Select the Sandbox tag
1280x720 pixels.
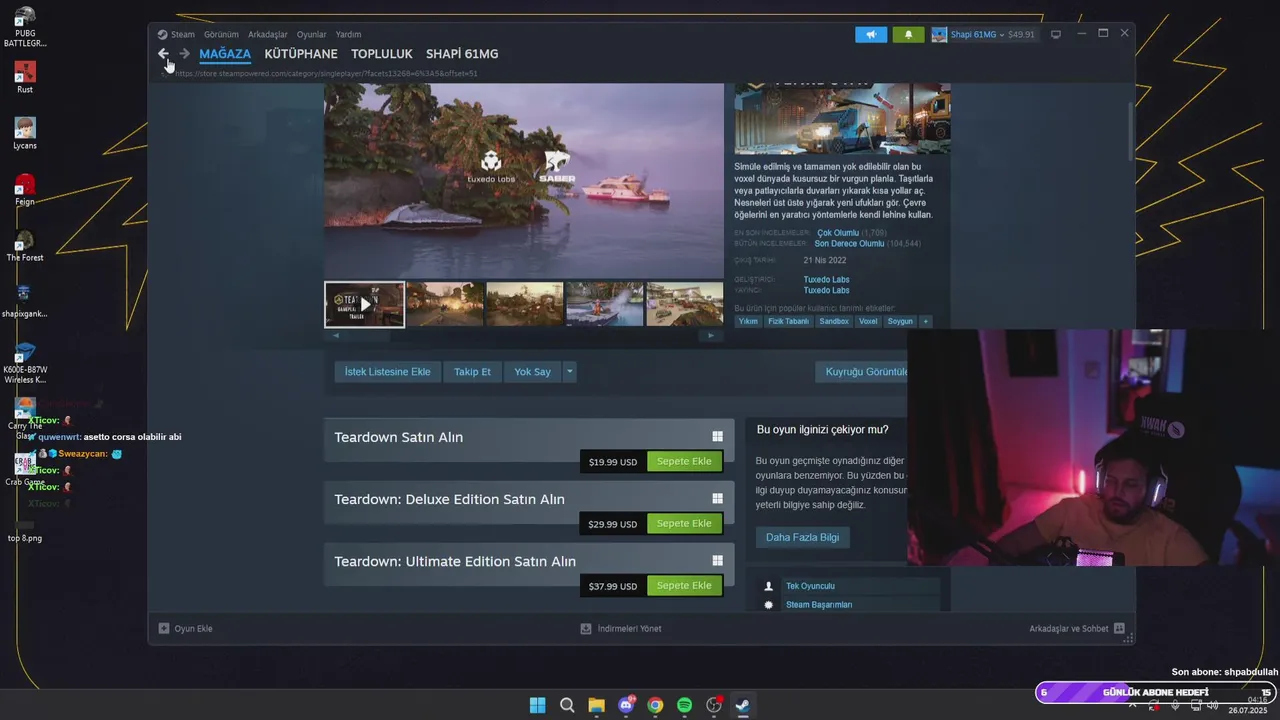[x=834, y=321]
